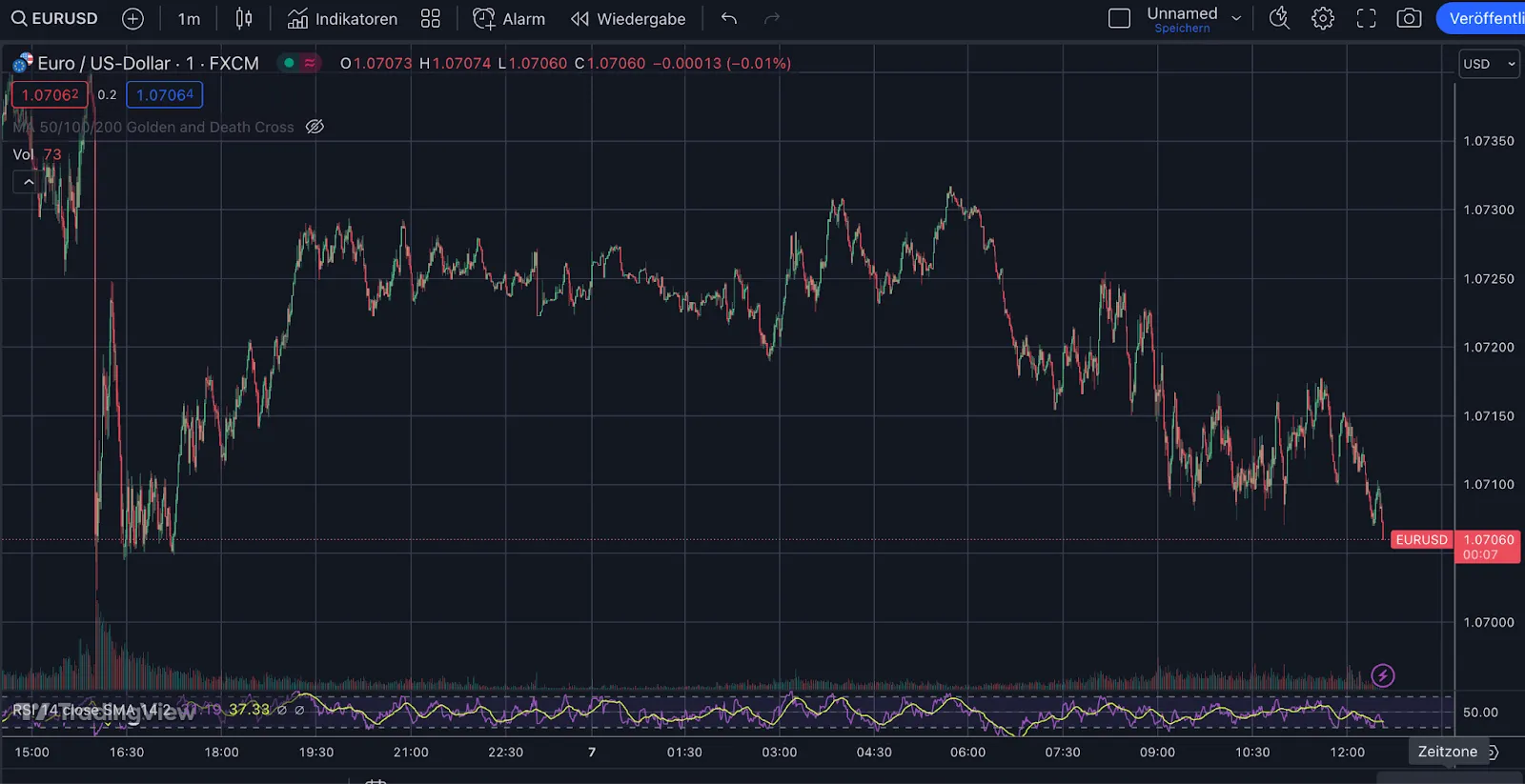Select the Vol indicator legend
The image size is (1525, 784).
[x=23, y=154]
